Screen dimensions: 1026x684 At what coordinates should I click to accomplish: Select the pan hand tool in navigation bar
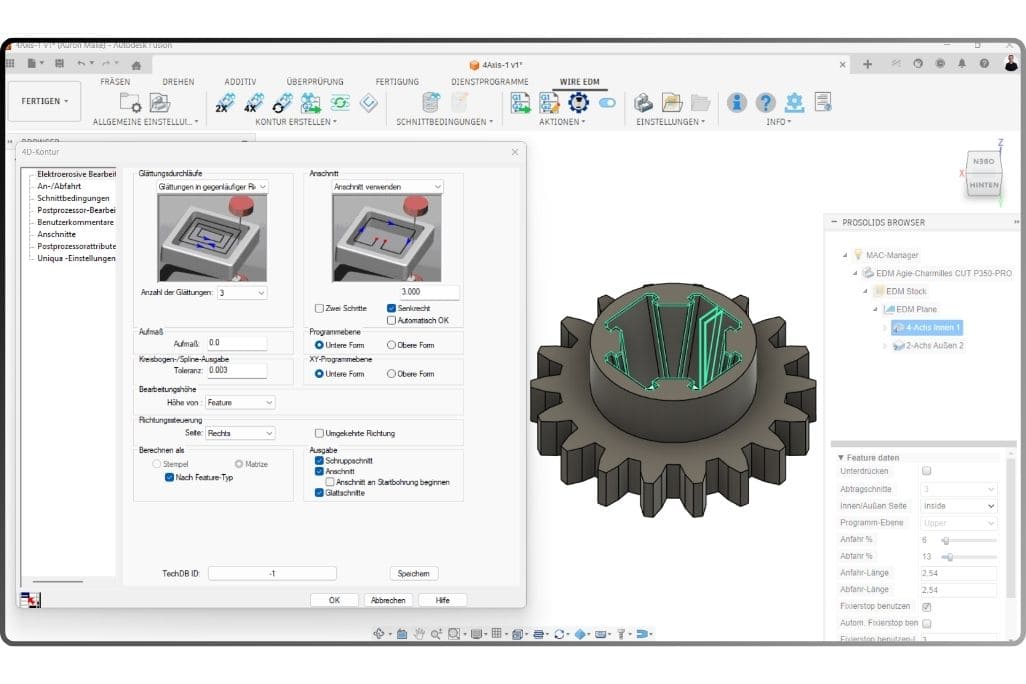click(419, 634)
